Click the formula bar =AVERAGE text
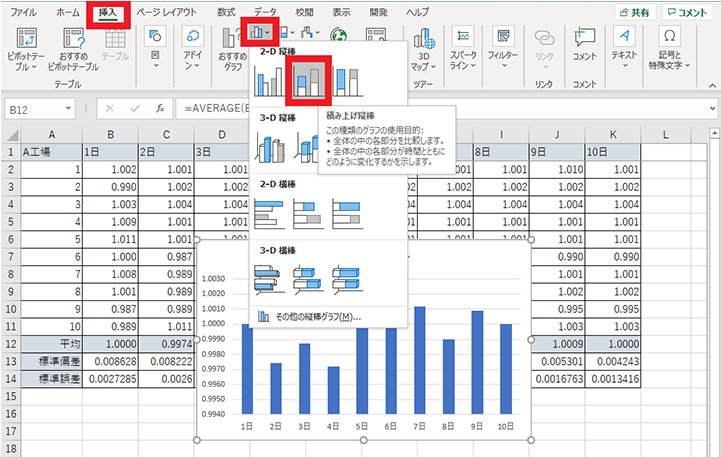 pos(216,109)
